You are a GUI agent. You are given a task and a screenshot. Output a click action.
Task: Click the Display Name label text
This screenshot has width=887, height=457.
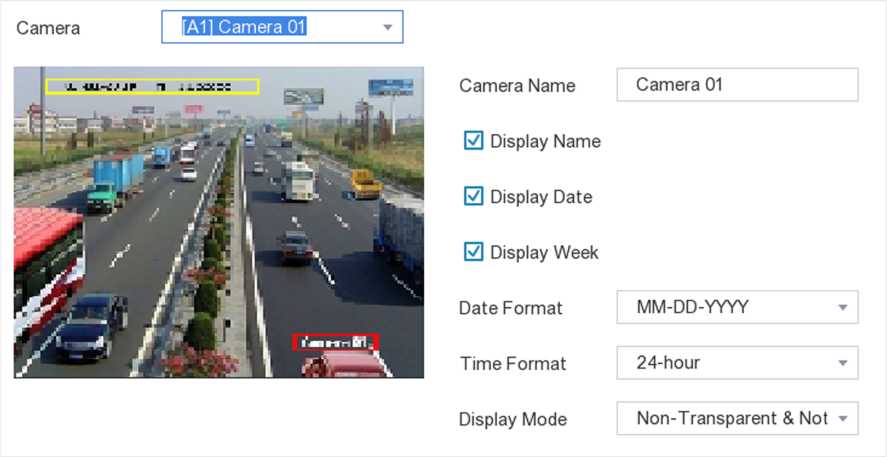545,141
